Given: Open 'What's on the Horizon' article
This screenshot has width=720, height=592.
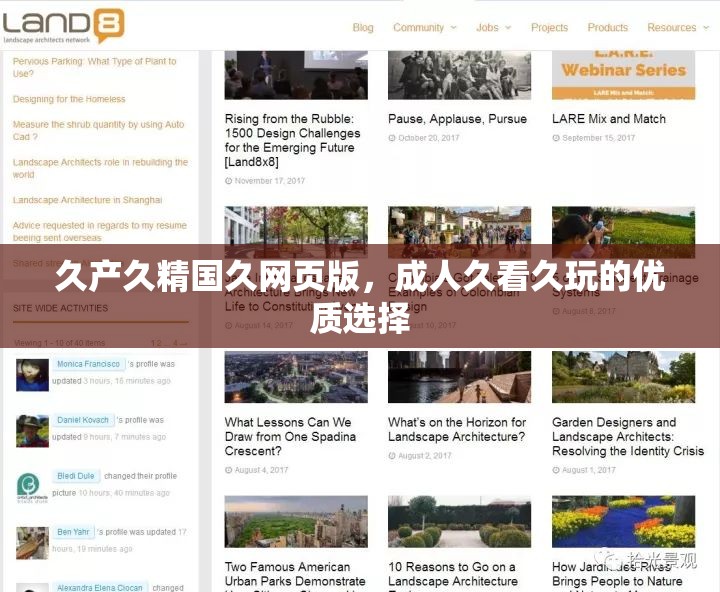Looking at the screenshot, I should pyautogui.click(x=457, y=429).
